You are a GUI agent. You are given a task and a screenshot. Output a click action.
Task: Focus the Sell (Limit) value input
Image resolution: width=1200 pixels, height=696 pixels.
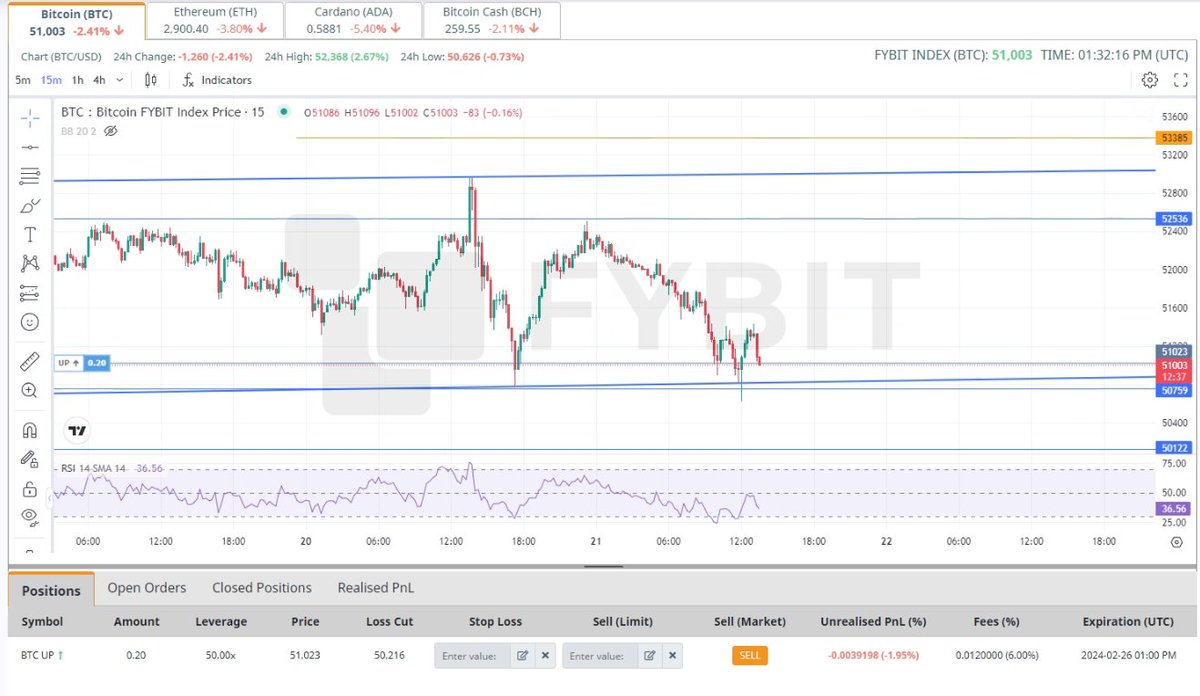pos(600,656)
